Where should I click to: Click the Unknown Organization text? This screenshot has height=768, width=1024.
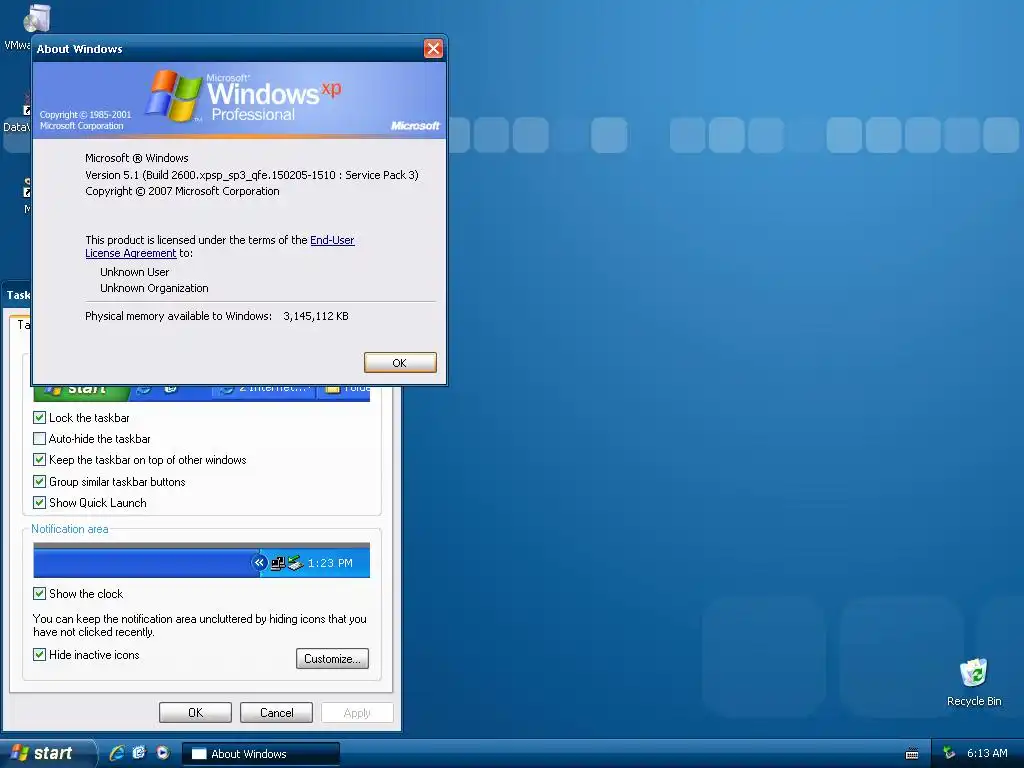(154, 288)
